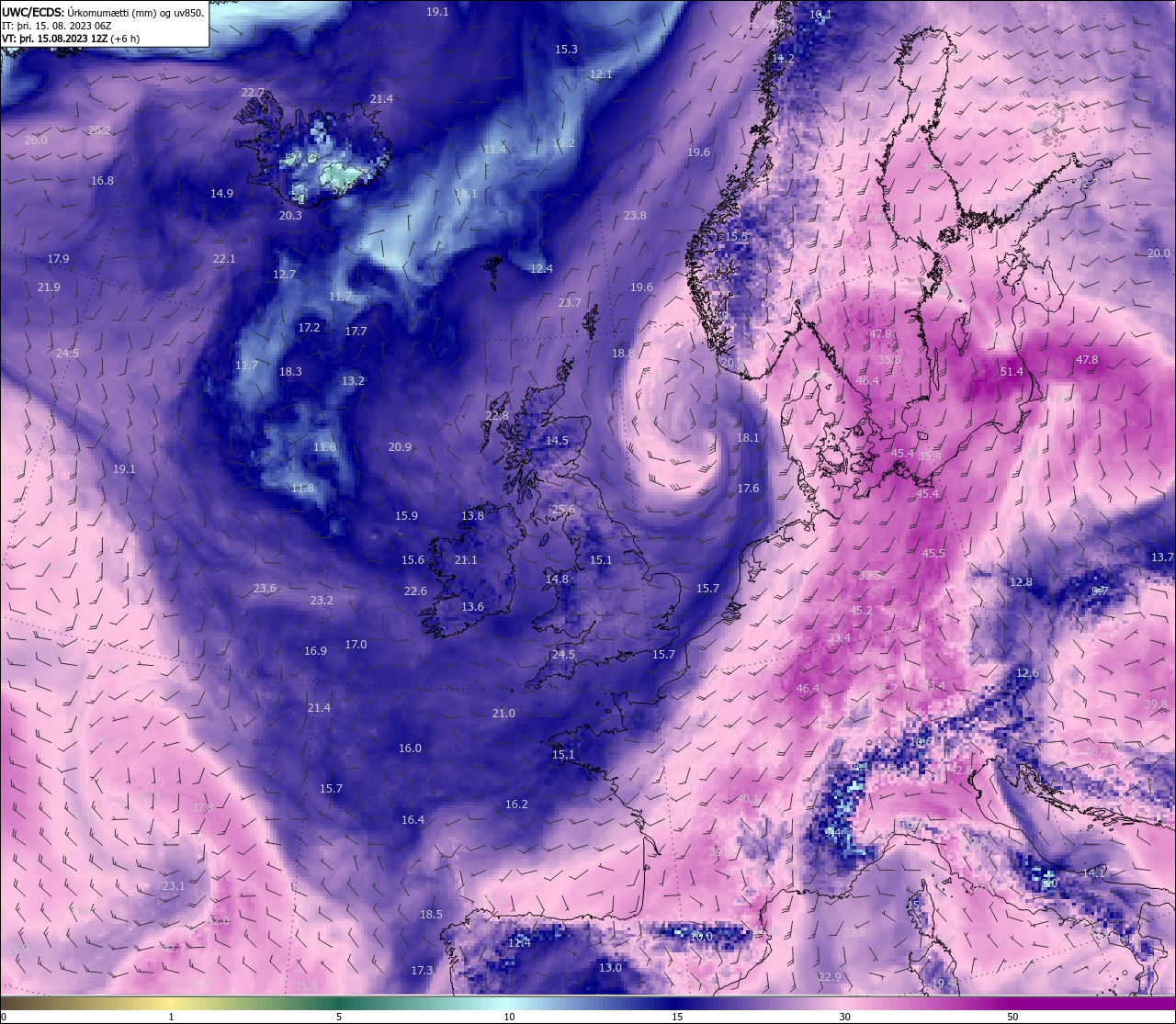Click the 12.1 value near the top

pyautogui.click(x=601, y=73)
